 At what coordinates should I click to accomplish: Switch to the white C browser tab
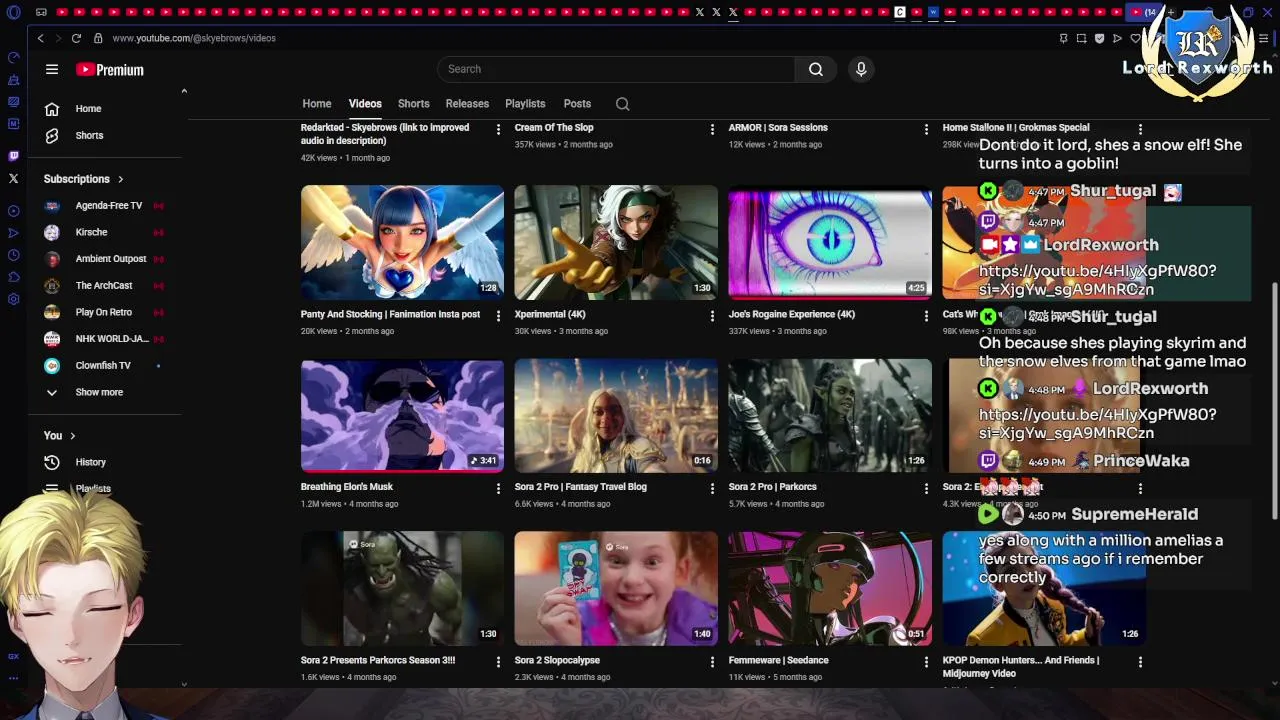click(900, 12)
